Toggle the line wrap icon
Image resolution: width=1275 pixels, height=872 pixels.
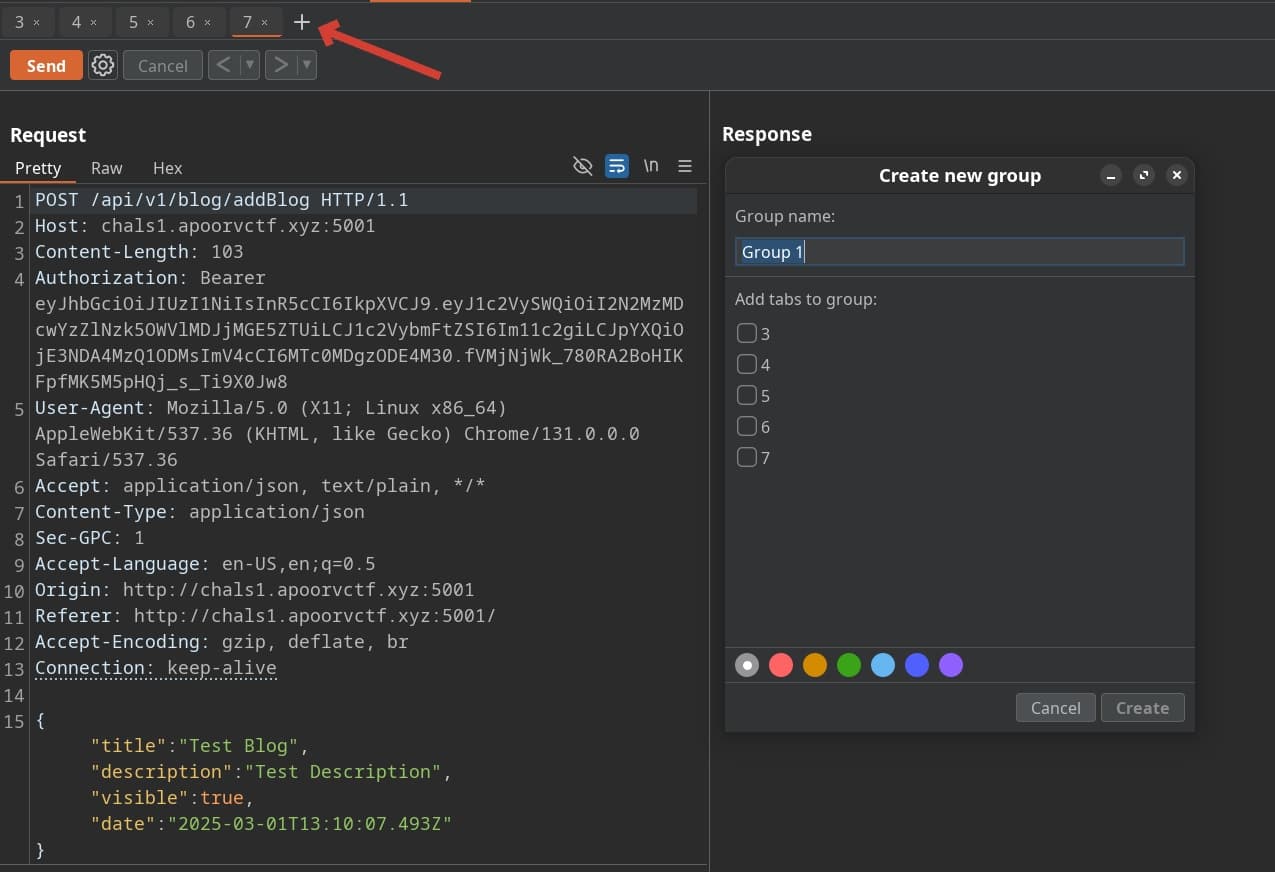(x=617, y=166)
